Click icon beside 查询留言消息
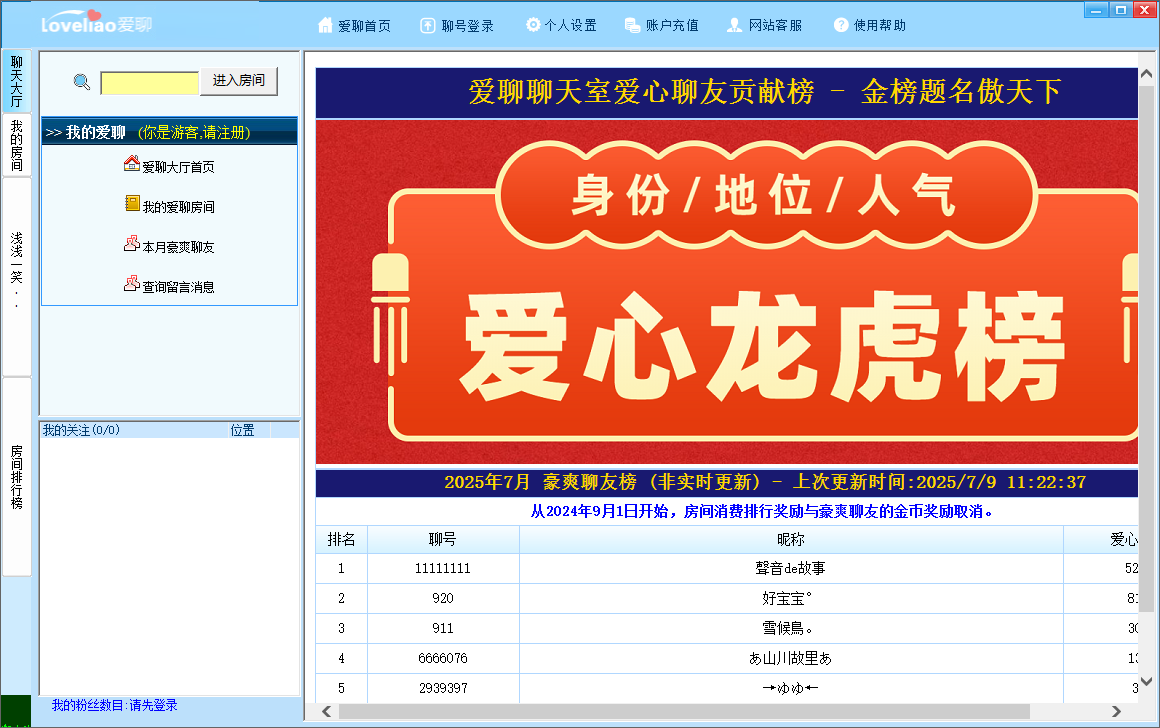Viewport: 1160px width, 728px height. [x=132, y=283]
